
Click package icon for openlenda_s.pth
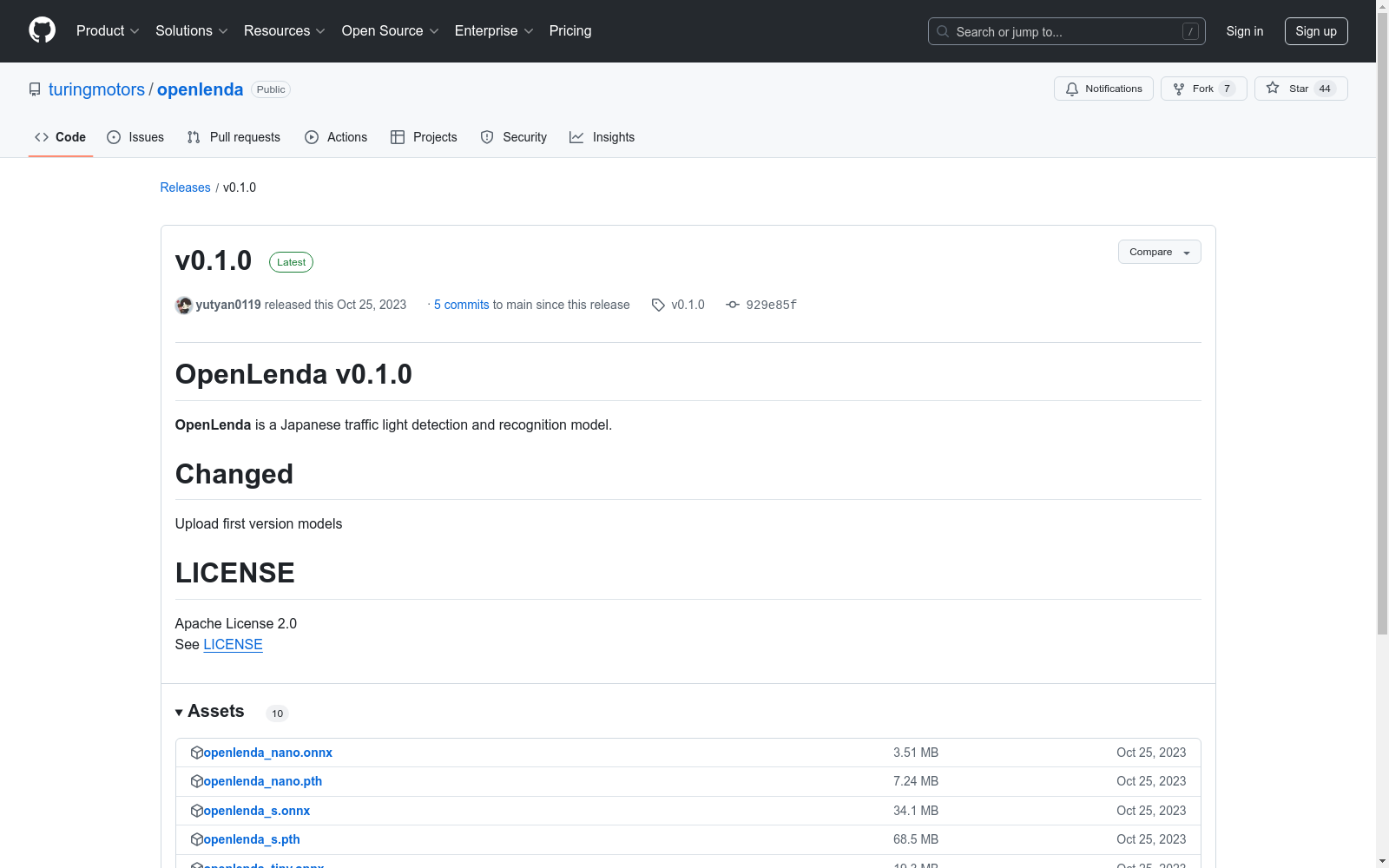[197, 839]
